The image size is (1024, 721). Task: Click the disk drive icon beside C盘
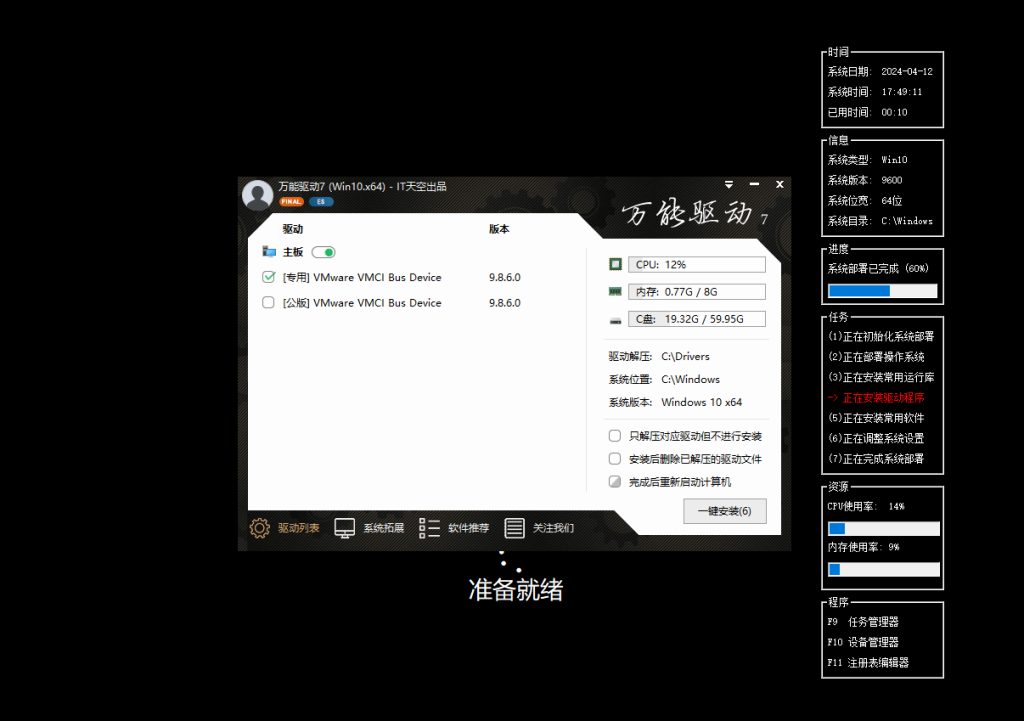click(x=615, y=320)
